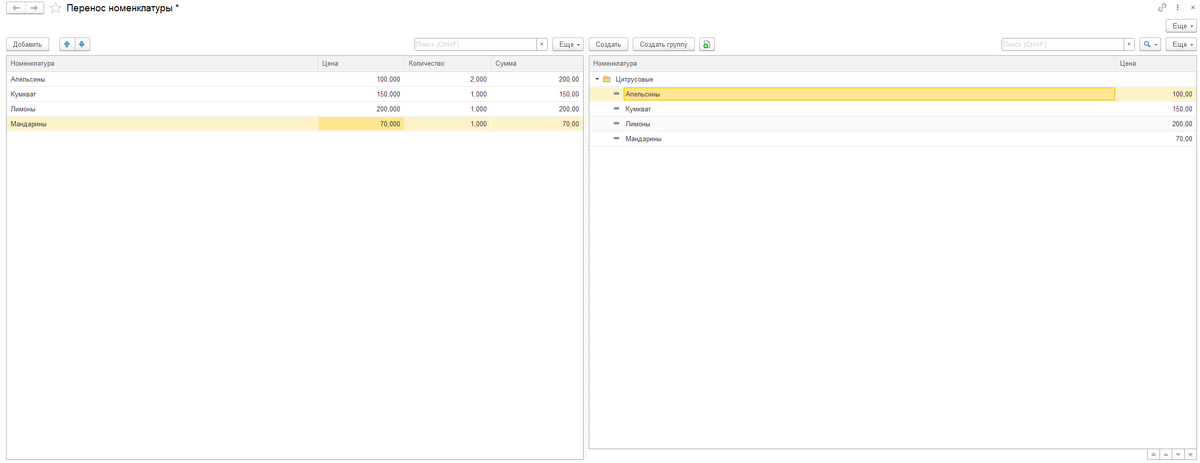Close the Перенос номенклатуры form
Viewport: 1200px width, 463px height.
tap(1192, 8)
